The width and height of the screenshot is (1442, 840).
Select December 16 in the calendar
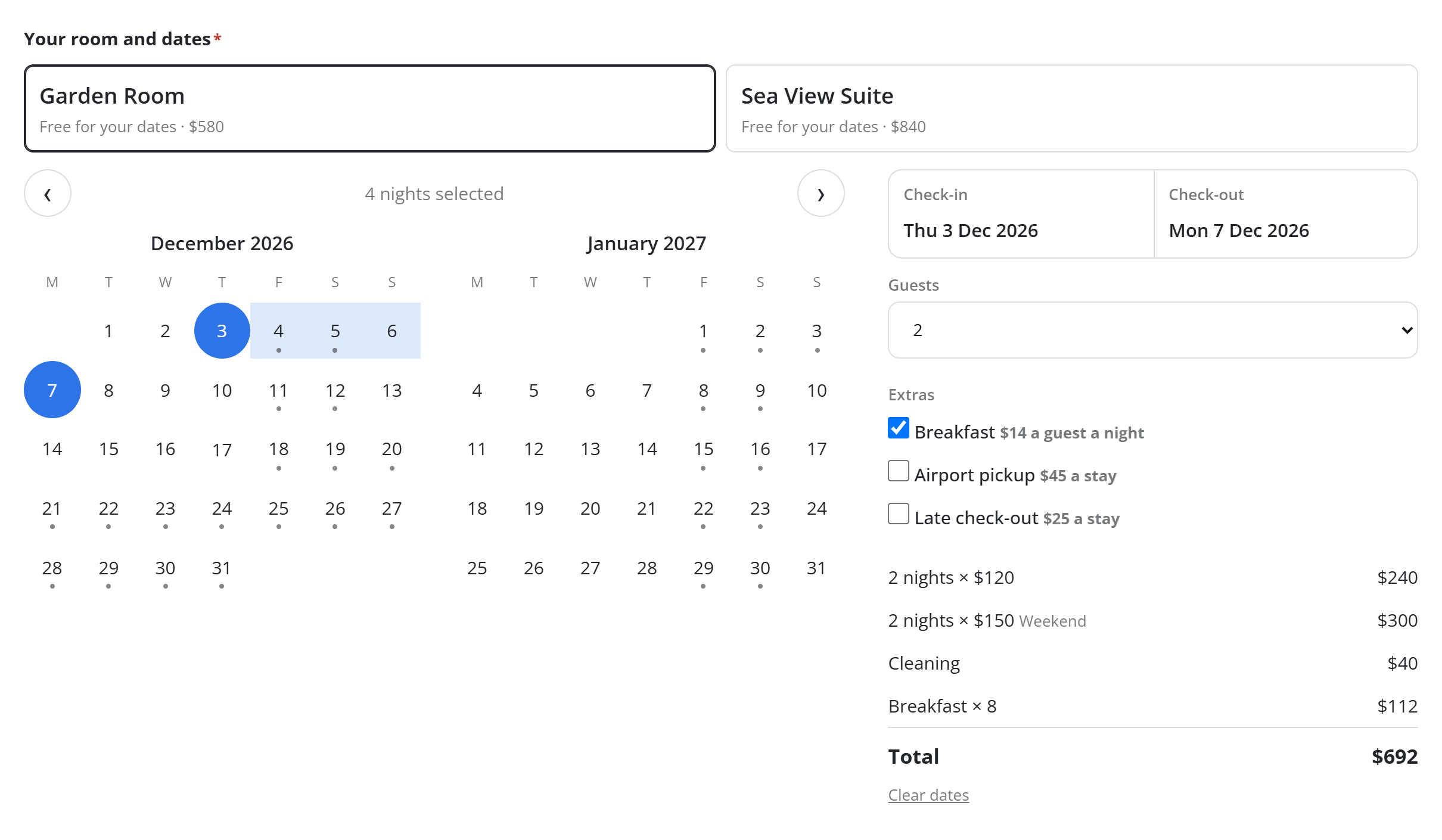pyautogui.click(x=166, y=449)
